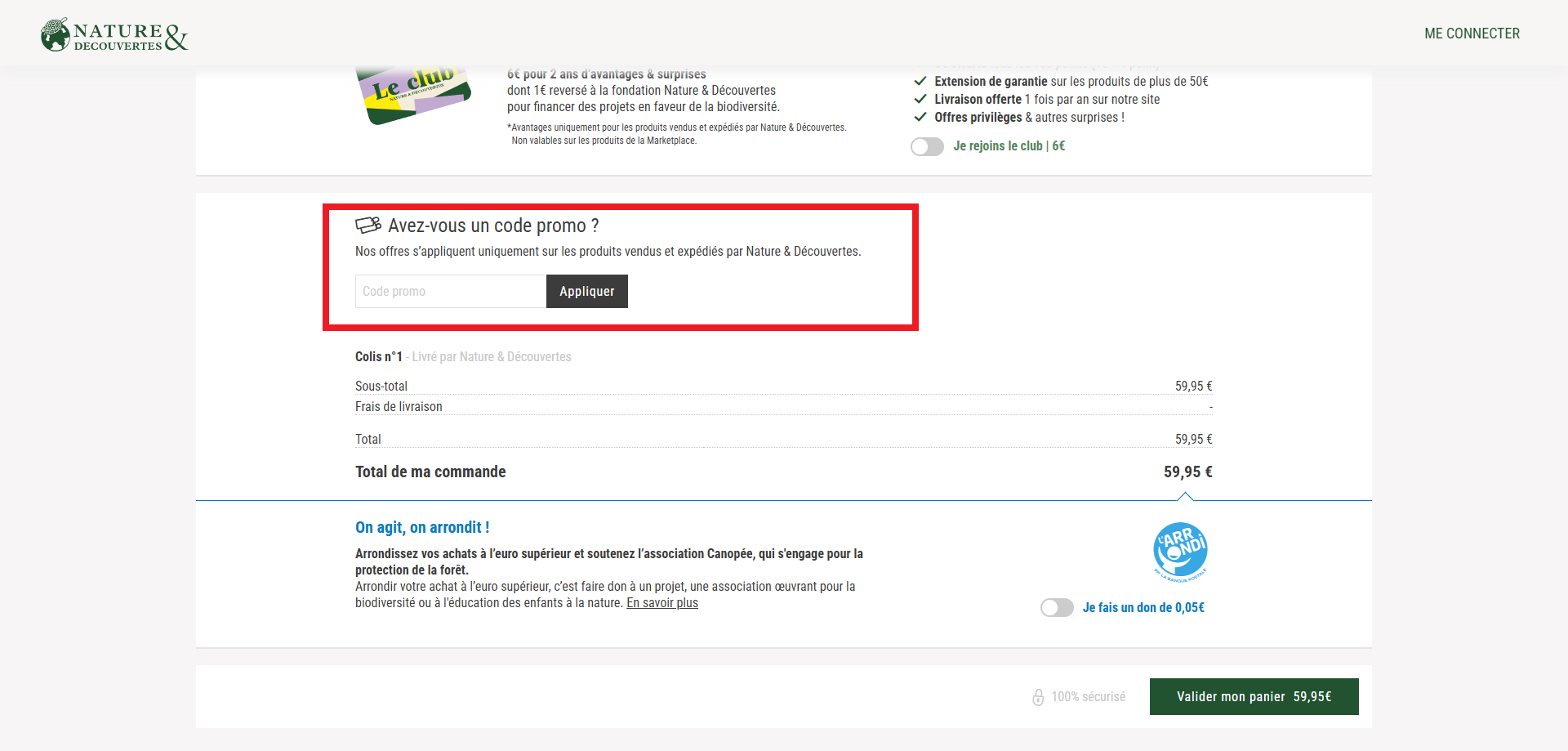The width and height of the screenshot is (1568, 751).
Task: Click the 'Frais de livraison' row label
Action: coord(399,406)
